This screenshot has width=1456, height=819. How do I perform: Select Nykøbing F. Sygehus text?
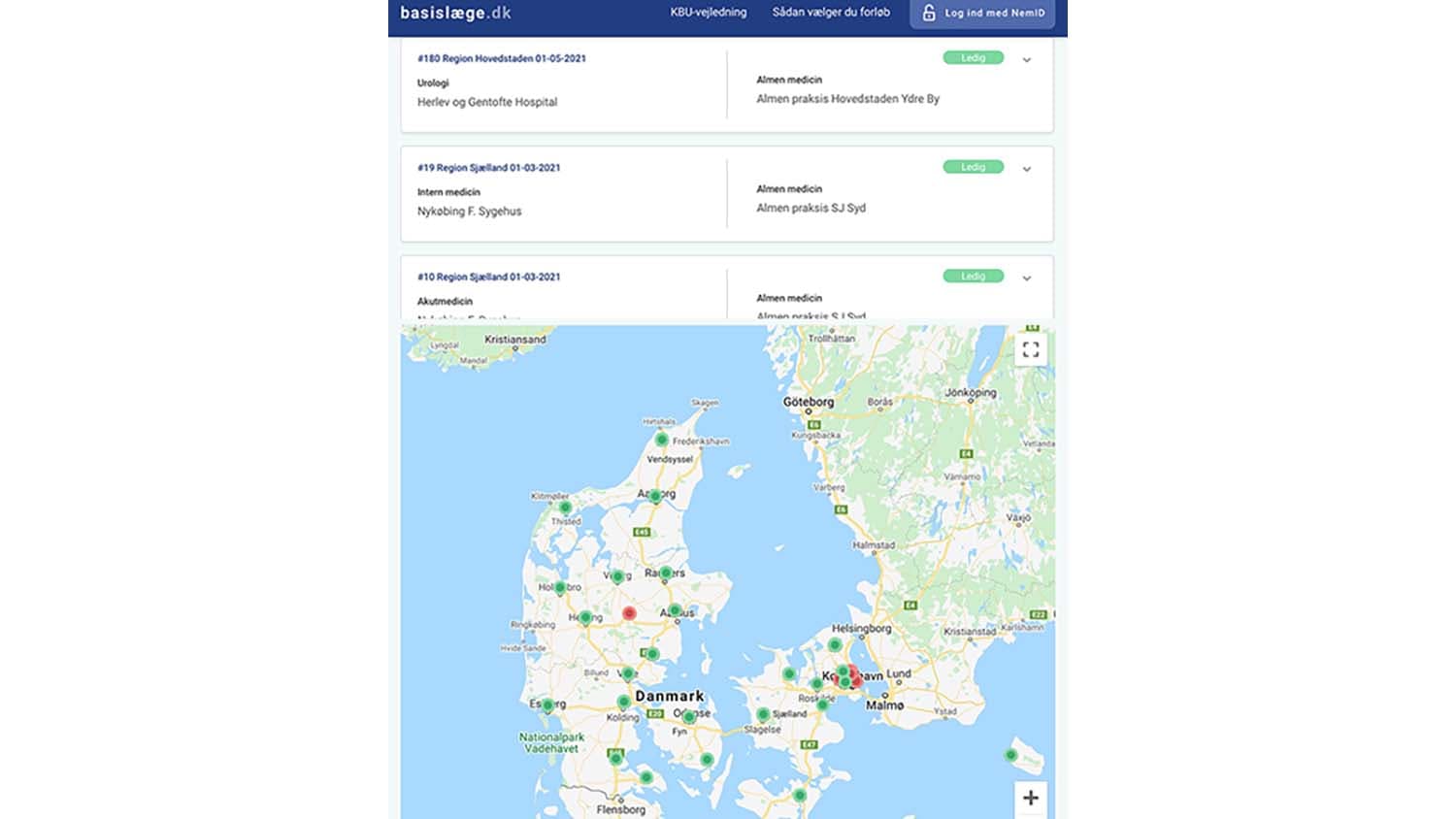(x=470, y=211)
